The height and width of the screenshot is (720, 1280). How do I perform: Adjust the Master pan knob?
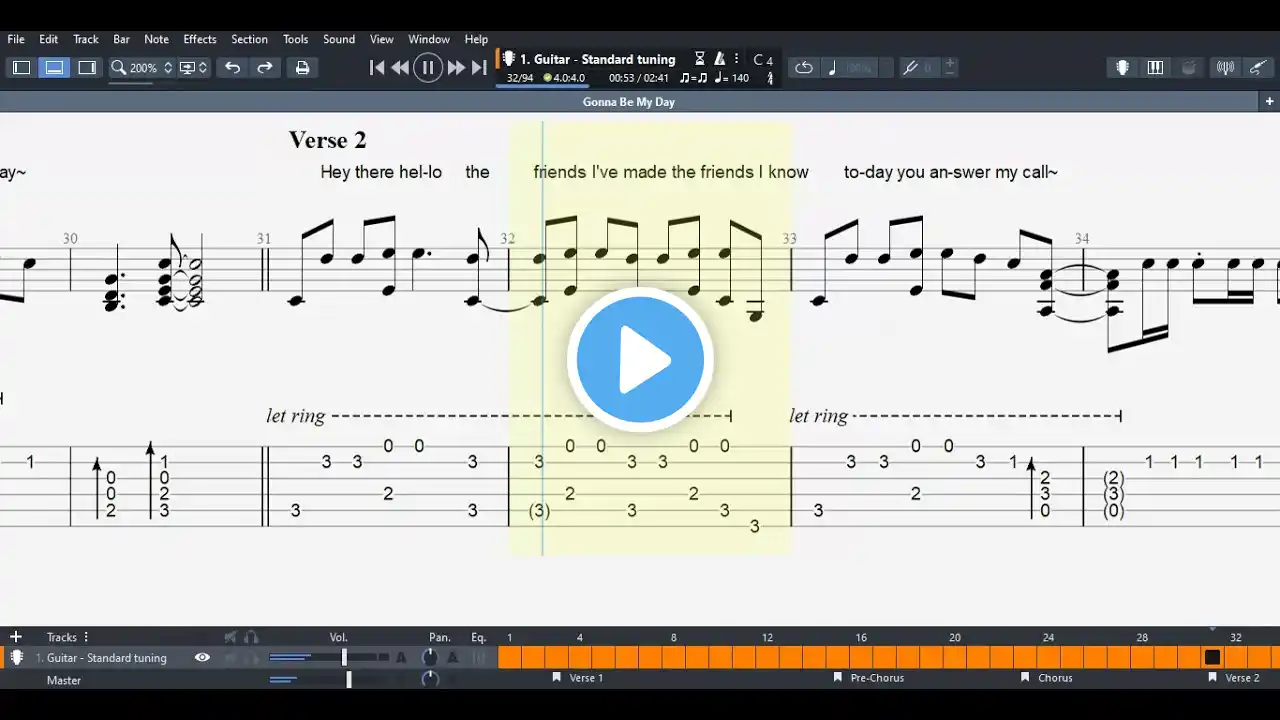click(x=430, y=679)
